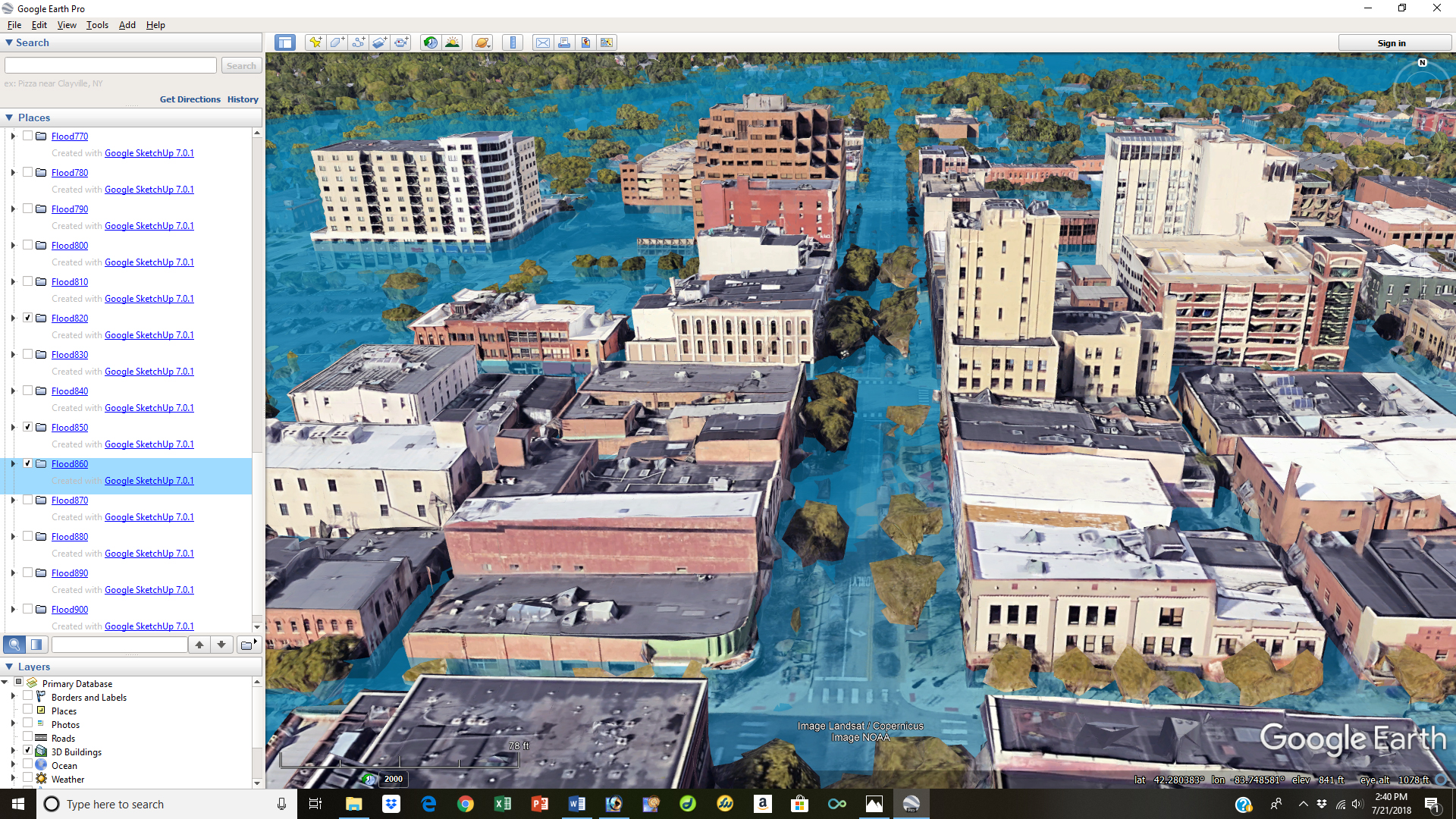View in Google Maps icon
This screenshot has height=819, width=1456.
pyautogui.click(x=607, y=43)
